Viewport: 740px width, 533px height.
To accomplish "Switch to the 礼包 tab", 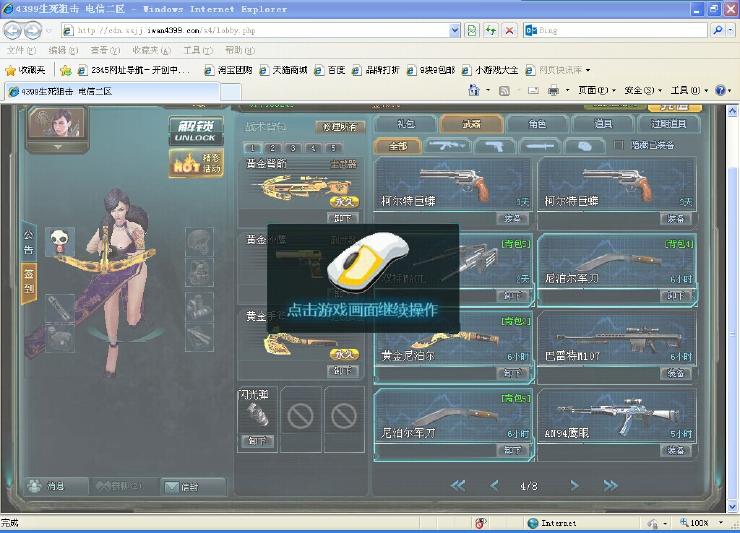I will (x=405, y=124).
